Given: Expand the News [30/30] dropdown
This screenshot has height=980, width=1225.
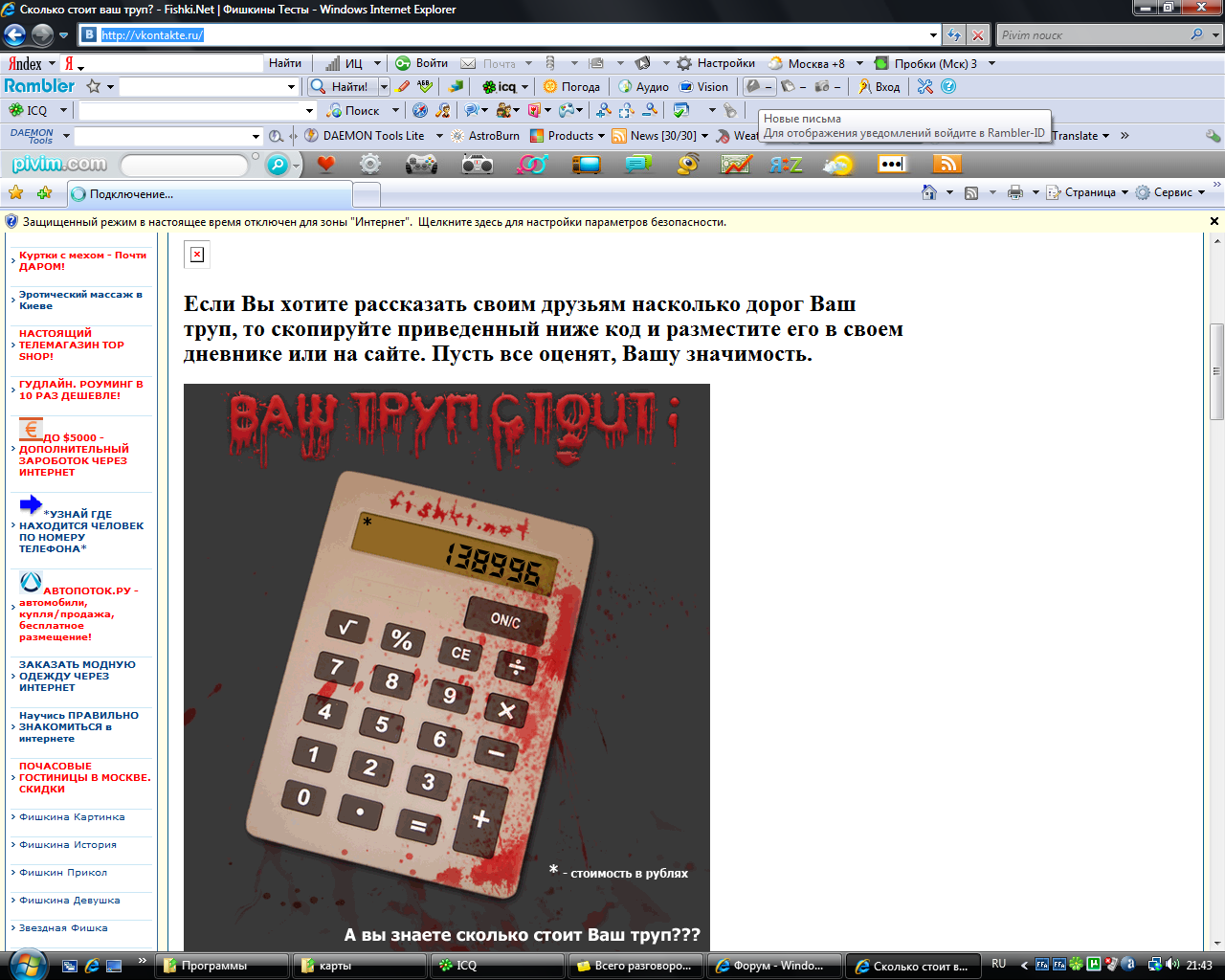Looking at the screenshot, I should tap(704, 136).
